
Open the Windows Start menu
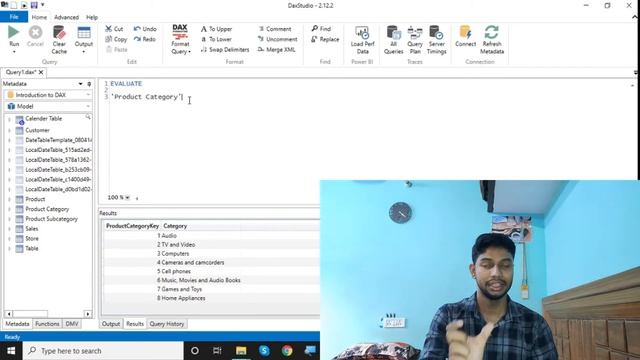(x=11, y=351)
